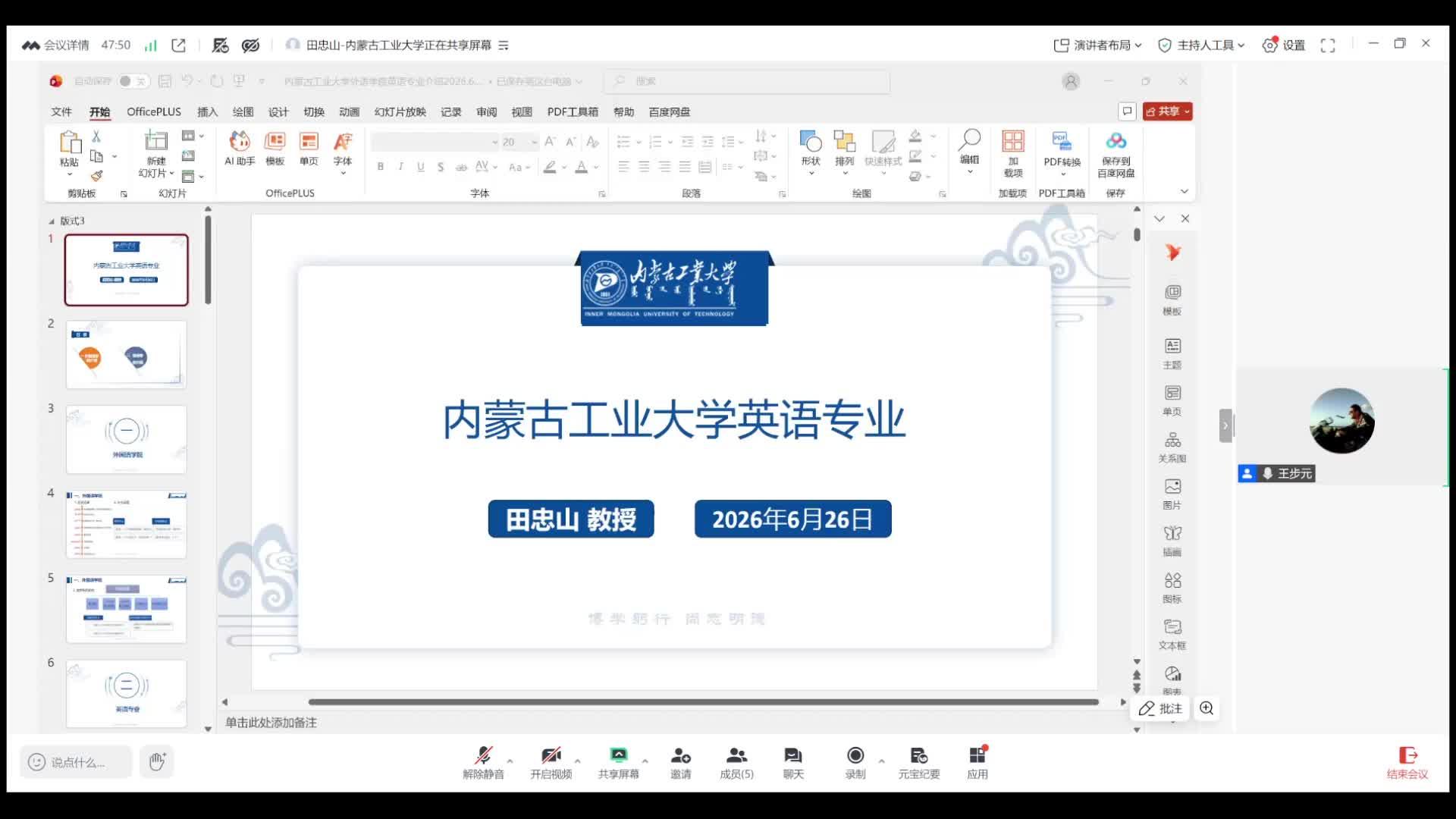Open the 聊天 chat panel
The height and width of the screenshot is (819, 1456).
(x=793, y=762)
